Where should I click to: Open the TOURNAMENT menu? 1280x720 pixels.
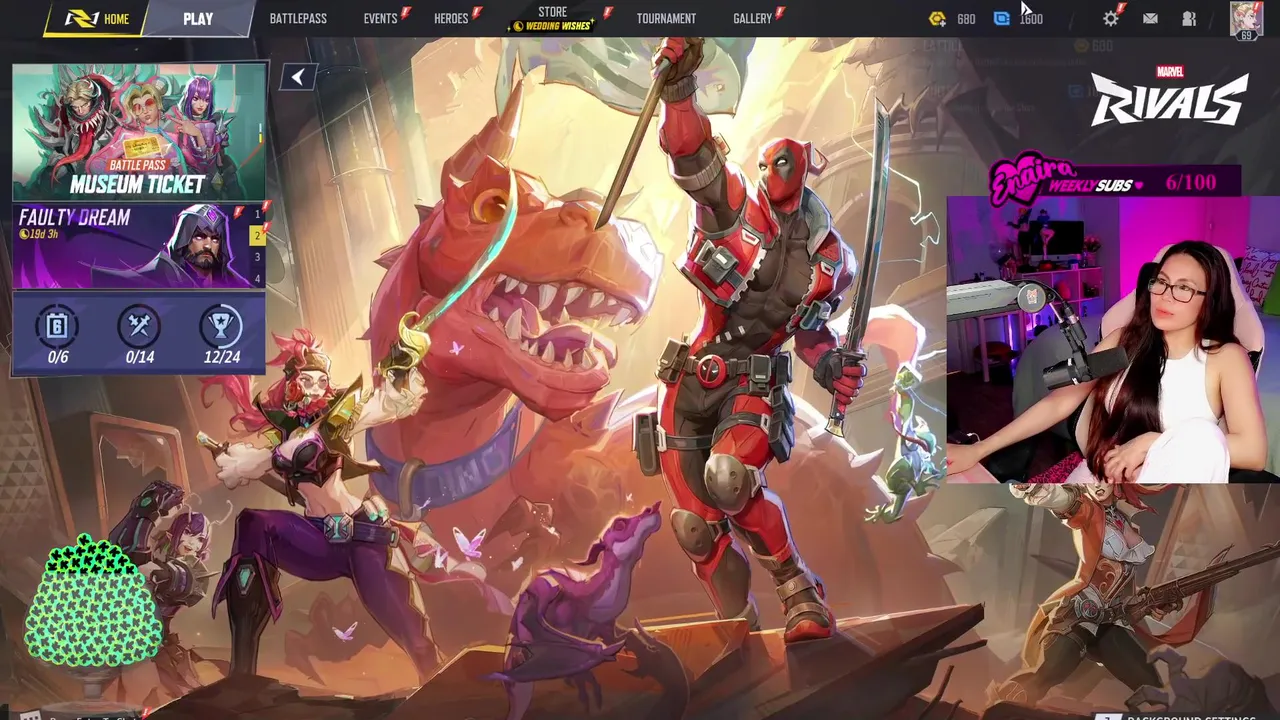pos(666,19)
